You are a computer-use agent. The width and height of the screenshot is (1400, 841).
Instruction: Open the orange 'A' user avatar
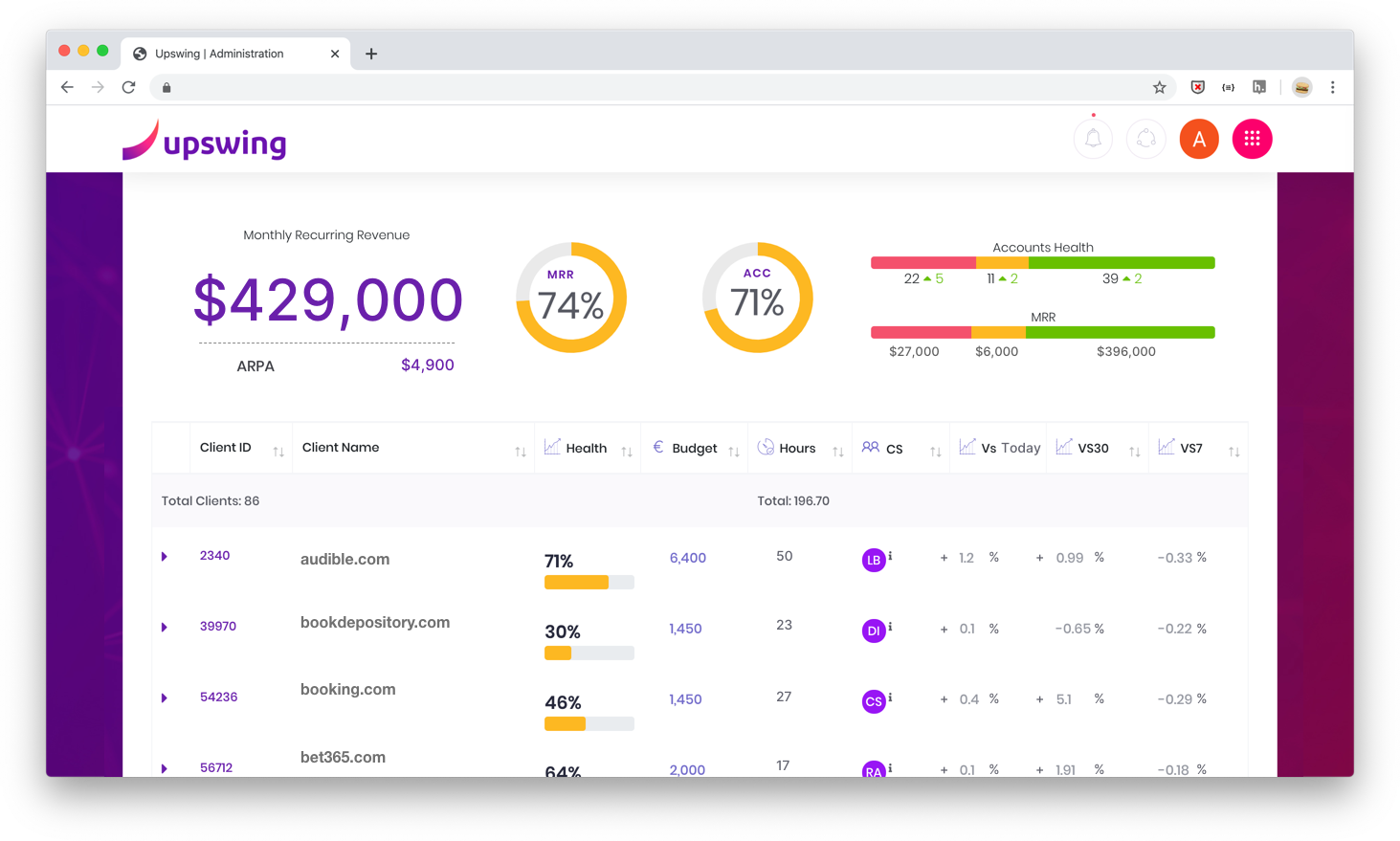[x=1199, y=140]
